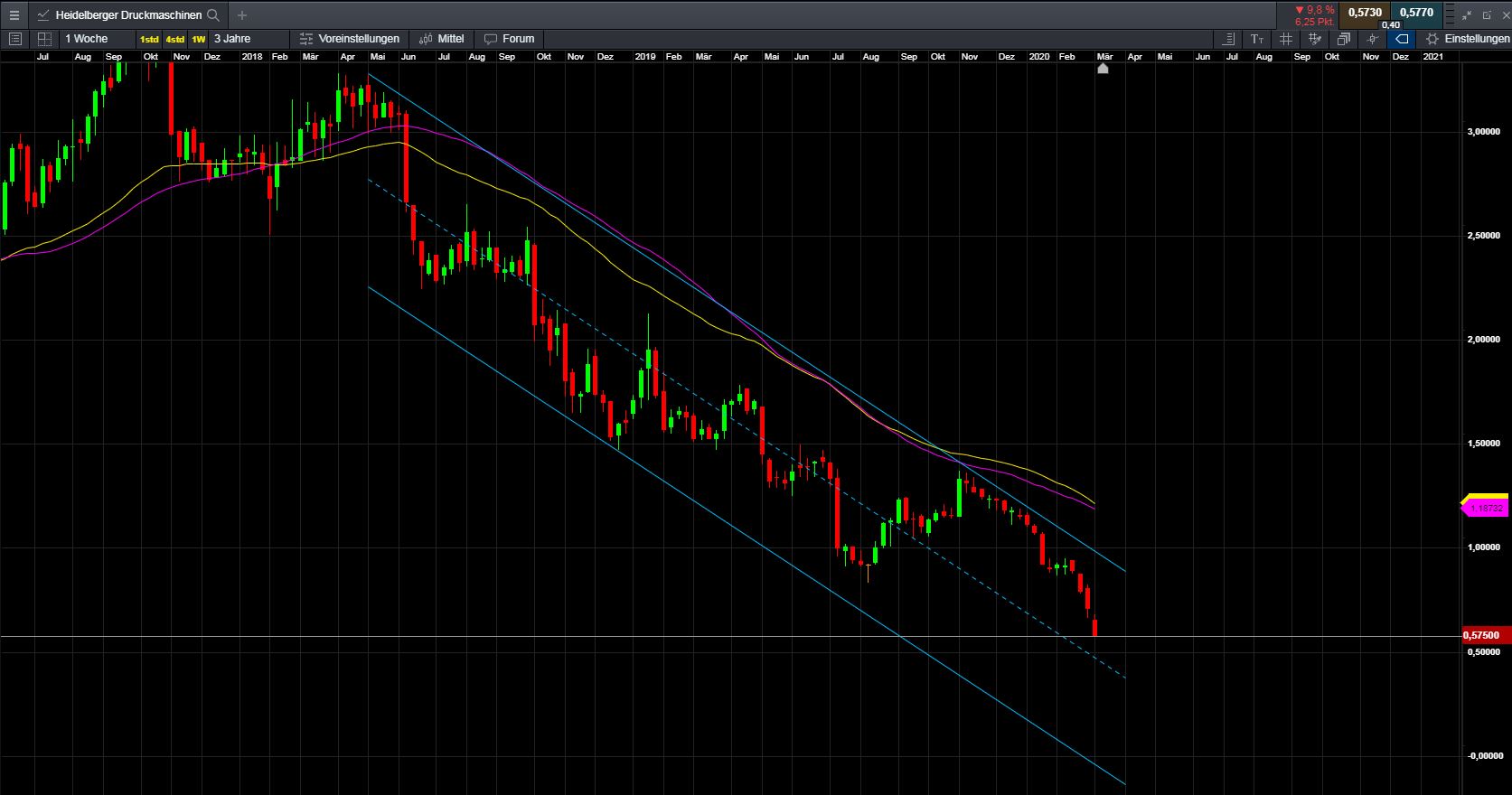Toggle the crosshair candle marker tool
Screen dimensions: 1512x795
click(x=1373, y=39)
